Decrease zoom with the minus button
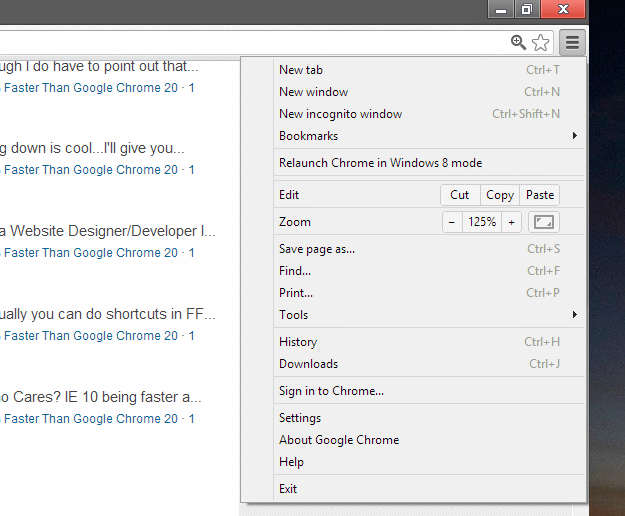This screenshot has height=516, width=625. [452, 222]
